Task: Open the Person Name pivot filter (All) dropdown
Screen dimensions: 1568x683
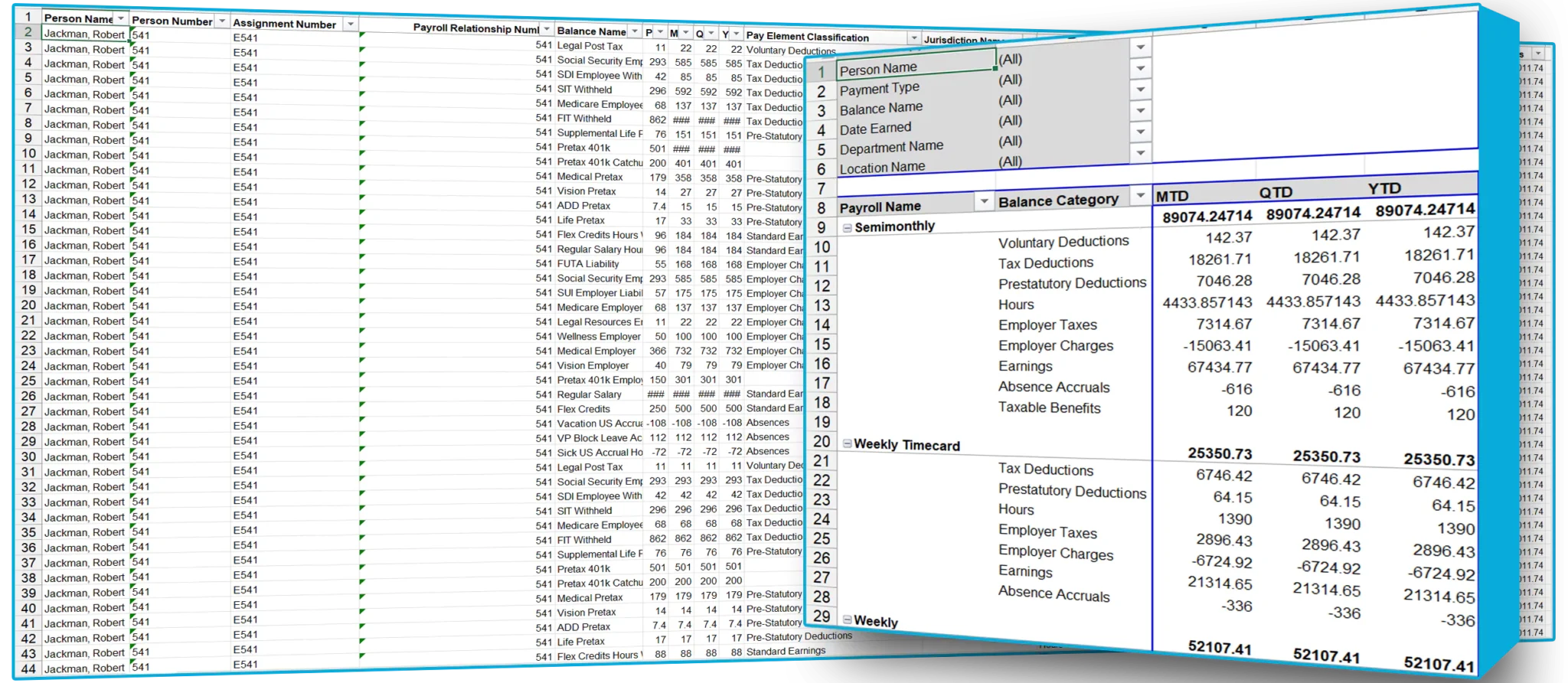Action: pyautogui.click(x=1140, y=47)
